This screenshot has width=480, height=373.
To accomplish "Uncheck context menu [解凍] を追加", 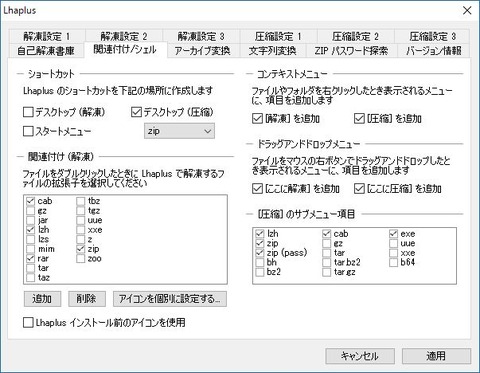I will point(257,119).
